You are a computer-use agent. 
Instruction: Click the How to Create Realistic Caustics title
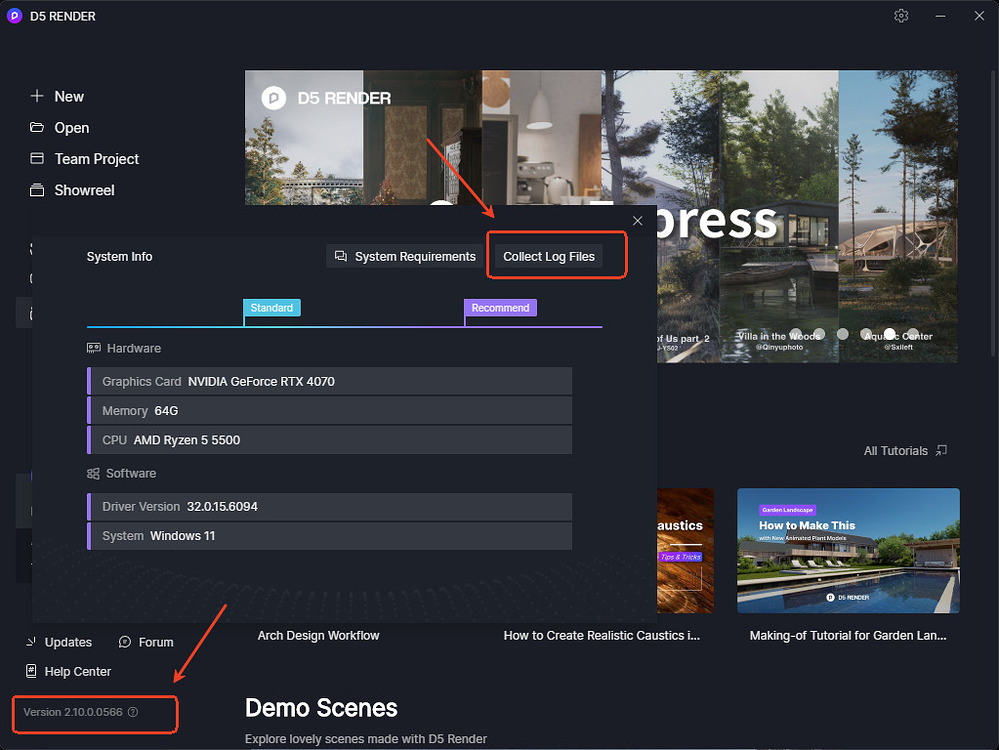coord(601,635)
